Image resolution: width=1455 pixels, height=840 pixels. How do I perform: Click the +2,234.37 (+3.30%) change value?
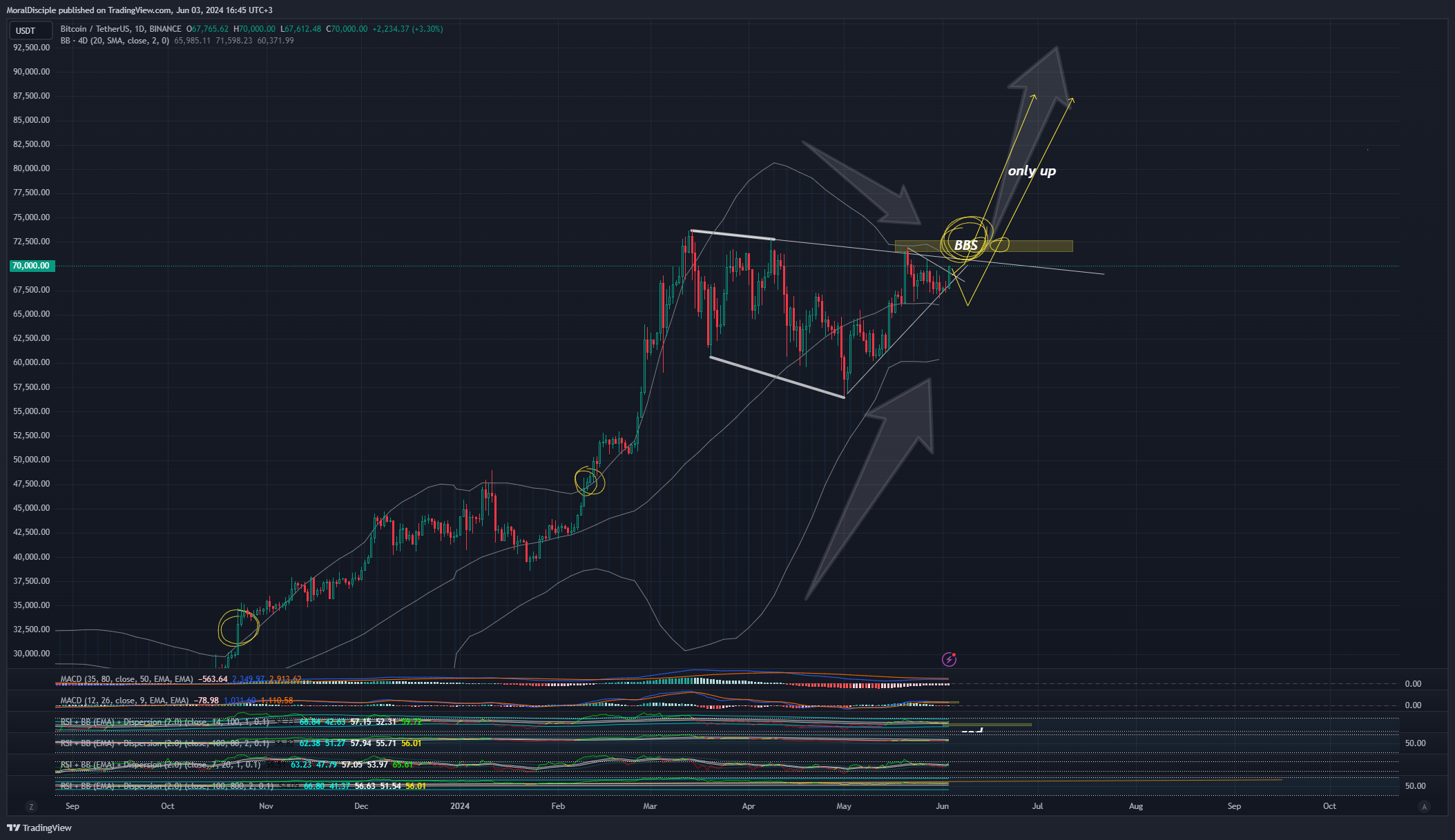(x=407, y=29)
